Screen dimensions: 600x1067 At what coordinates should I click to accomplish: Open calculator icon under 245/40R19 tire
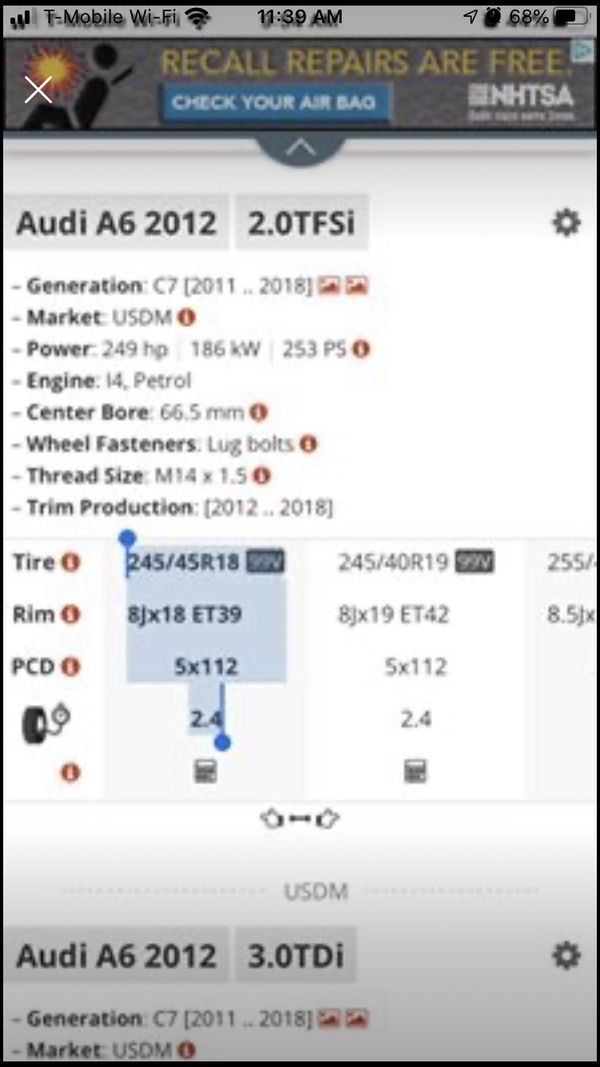point(415,770)
